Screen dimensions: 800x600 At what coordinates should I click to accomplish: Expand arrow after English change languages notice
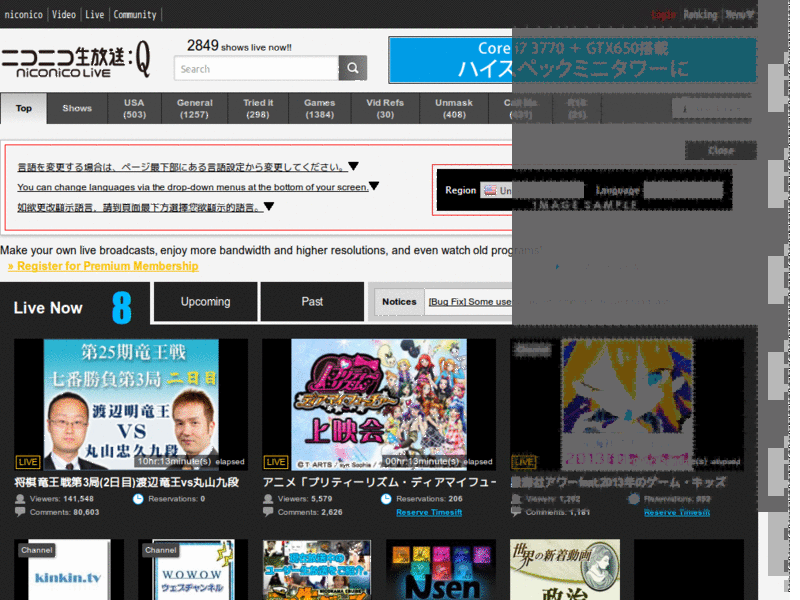click(x=374, y=186)
